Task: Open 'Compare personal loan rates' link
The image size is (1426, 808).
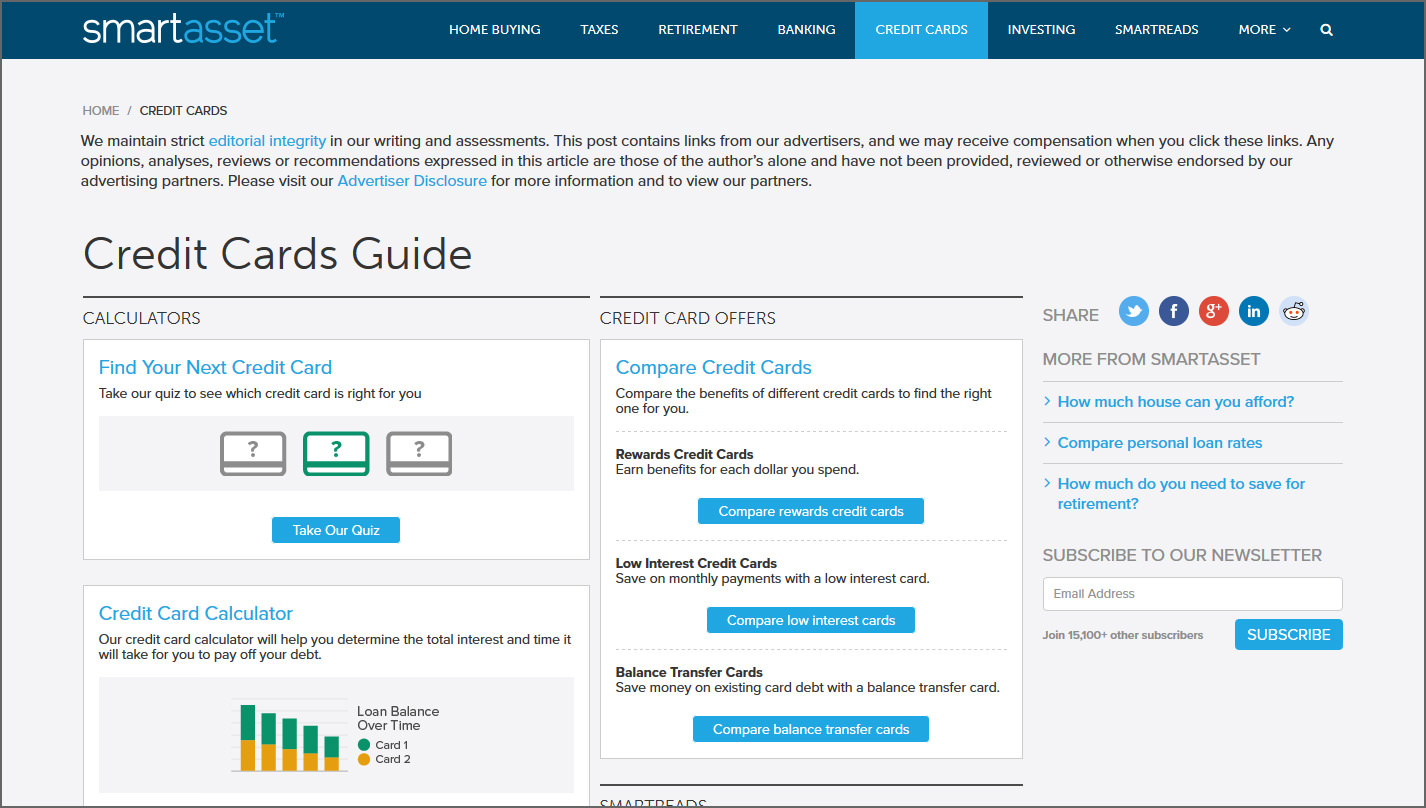Action: (1160, 443)
